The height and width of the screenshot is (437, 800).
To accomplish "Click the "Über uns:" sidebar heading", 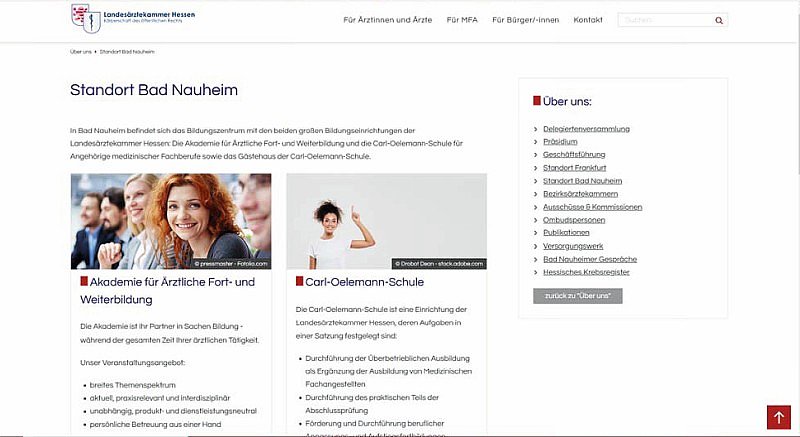I will [x=567, y=101].
